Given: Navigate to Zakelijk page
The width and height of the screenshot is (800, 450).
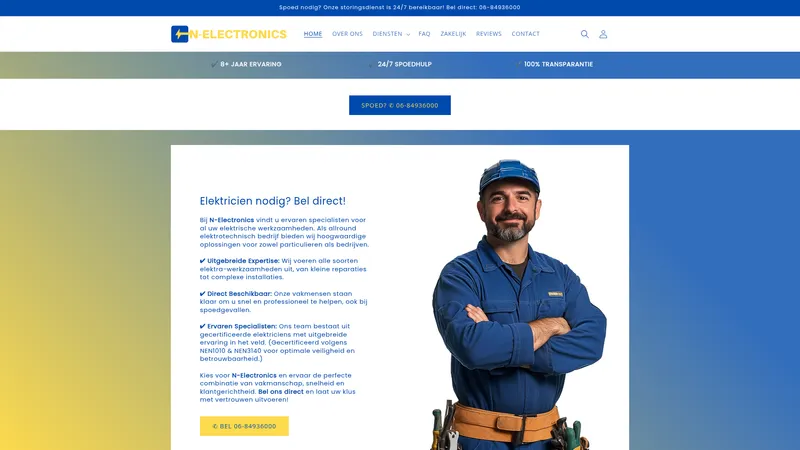Looking at the screenshot, I should click(453, 34).
